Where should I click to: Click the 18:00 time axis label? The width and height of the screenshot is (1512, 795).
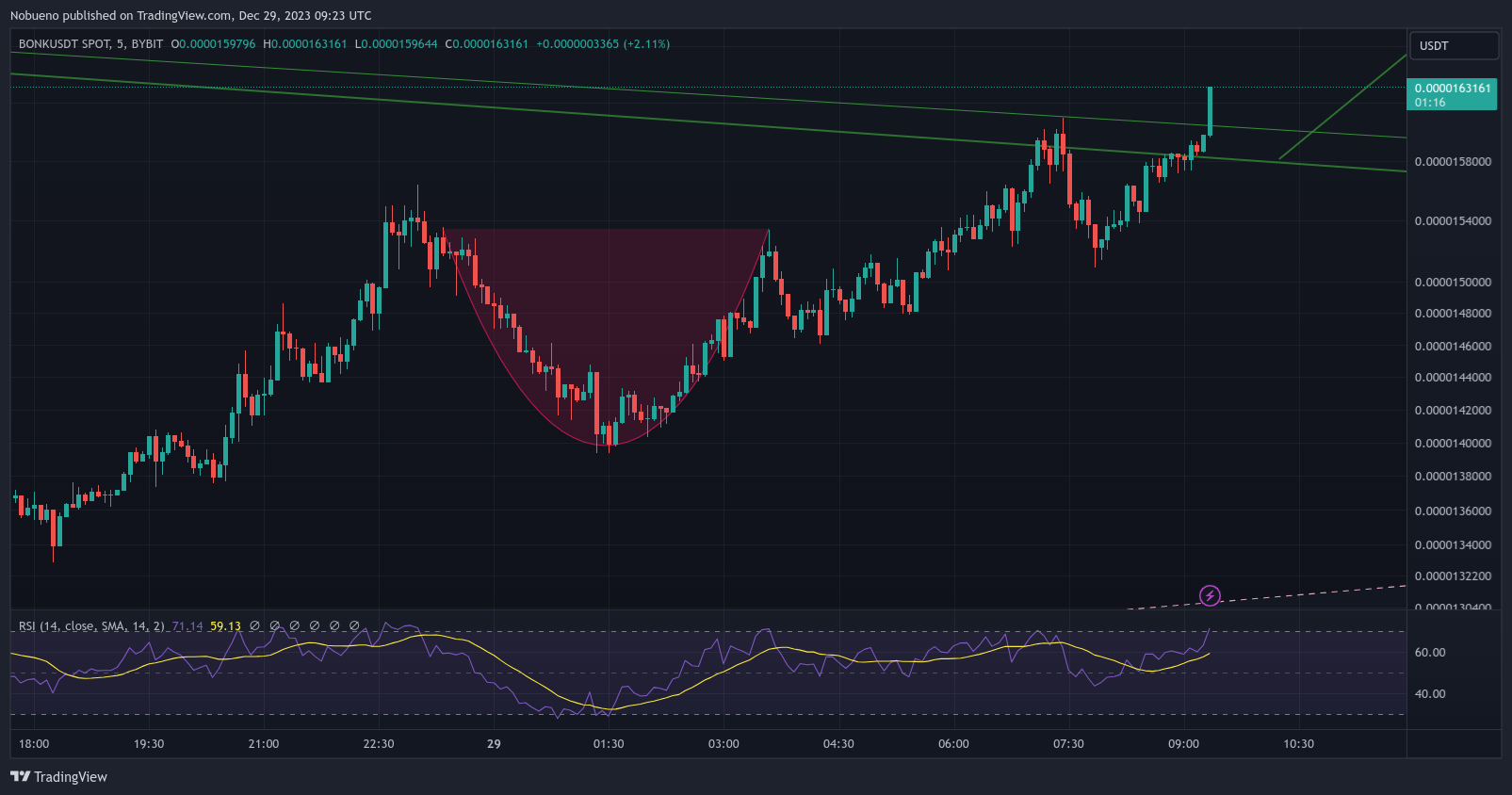34,744
